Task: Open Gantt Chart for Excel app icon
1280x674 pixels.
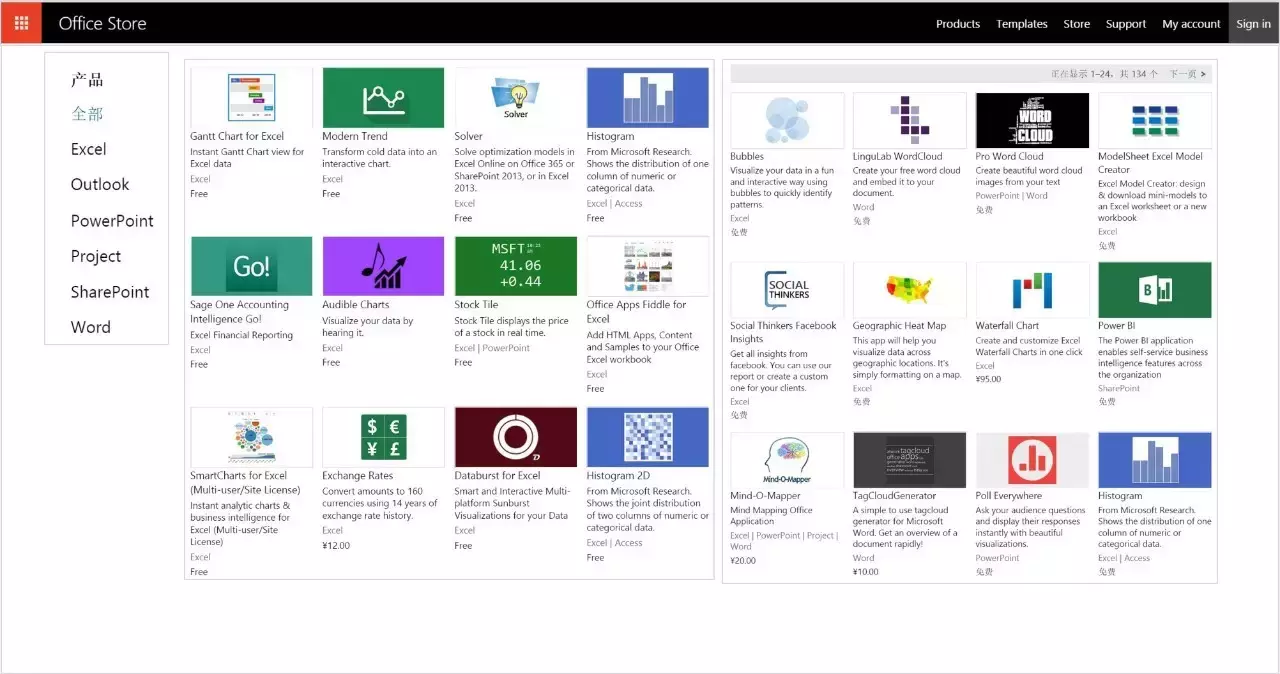Action: coord(251,97)
